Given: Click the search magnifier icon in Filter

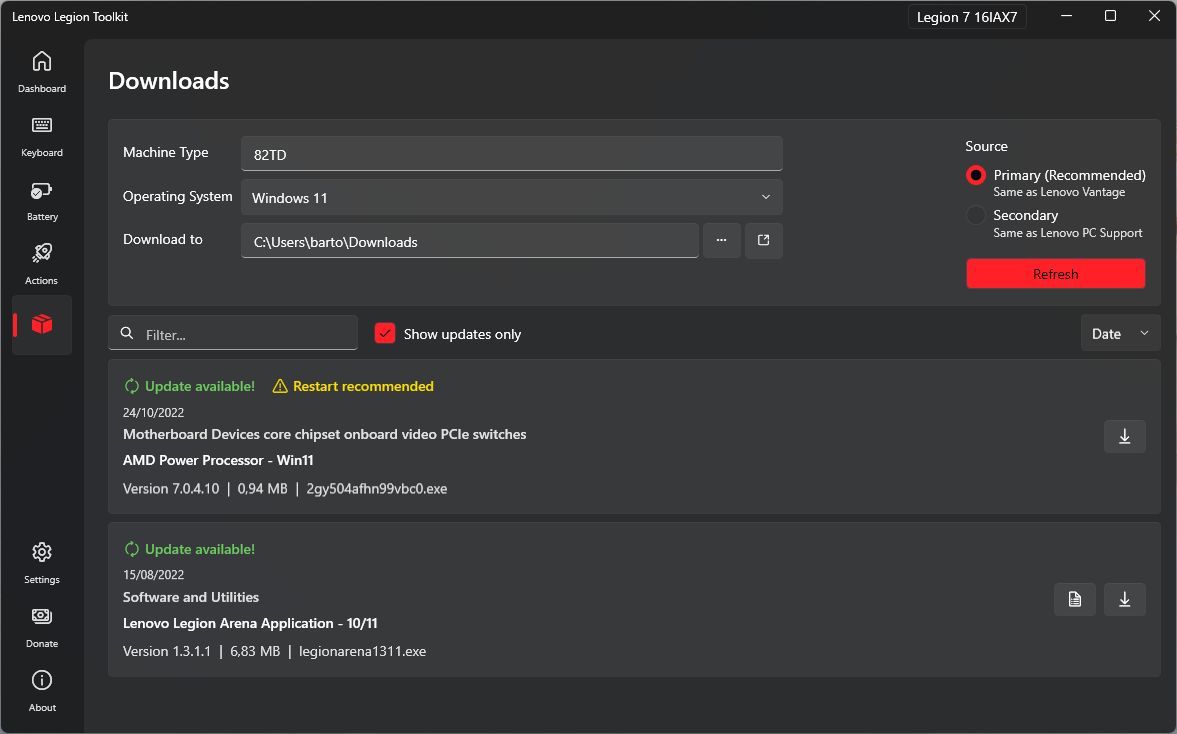Looking at the screenshot, I should pos(127,333).
